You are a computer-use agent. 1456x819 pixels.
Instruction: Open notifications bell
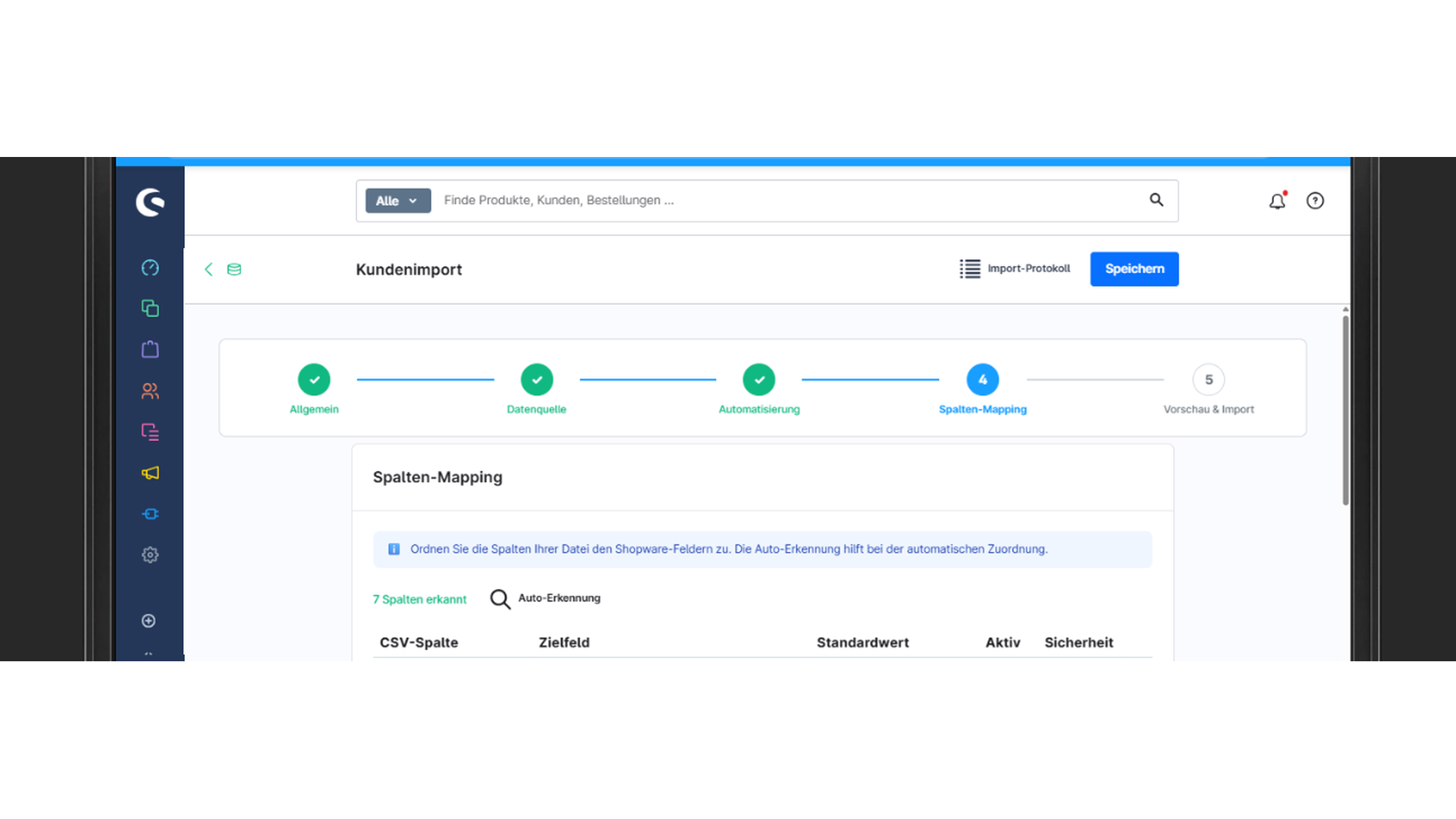coord(1278,200)
